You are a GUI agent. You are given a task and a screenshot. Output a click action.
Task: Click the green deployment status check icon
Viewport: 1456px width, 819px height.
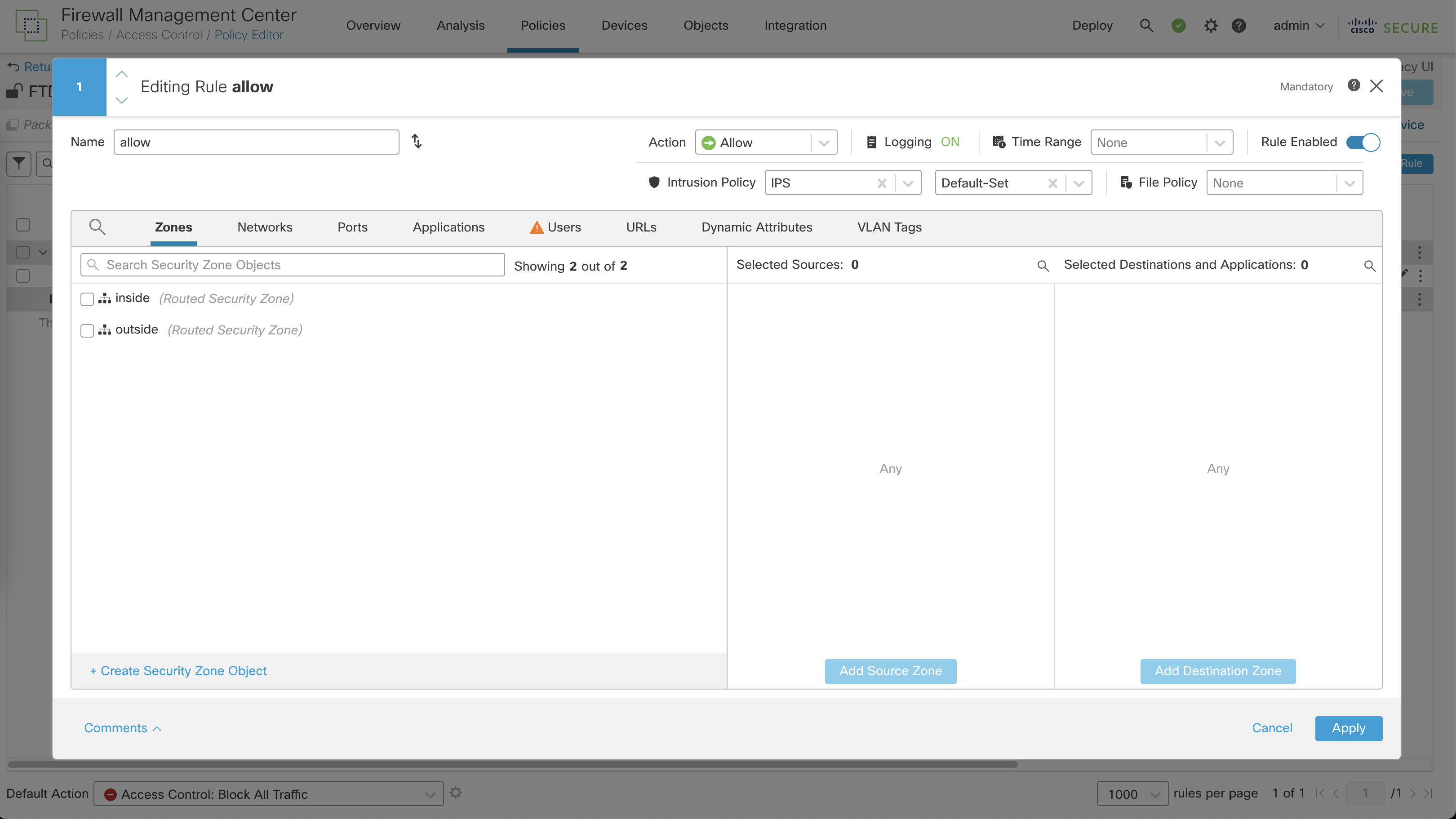pyautogui.click(x=1178, y=26)
